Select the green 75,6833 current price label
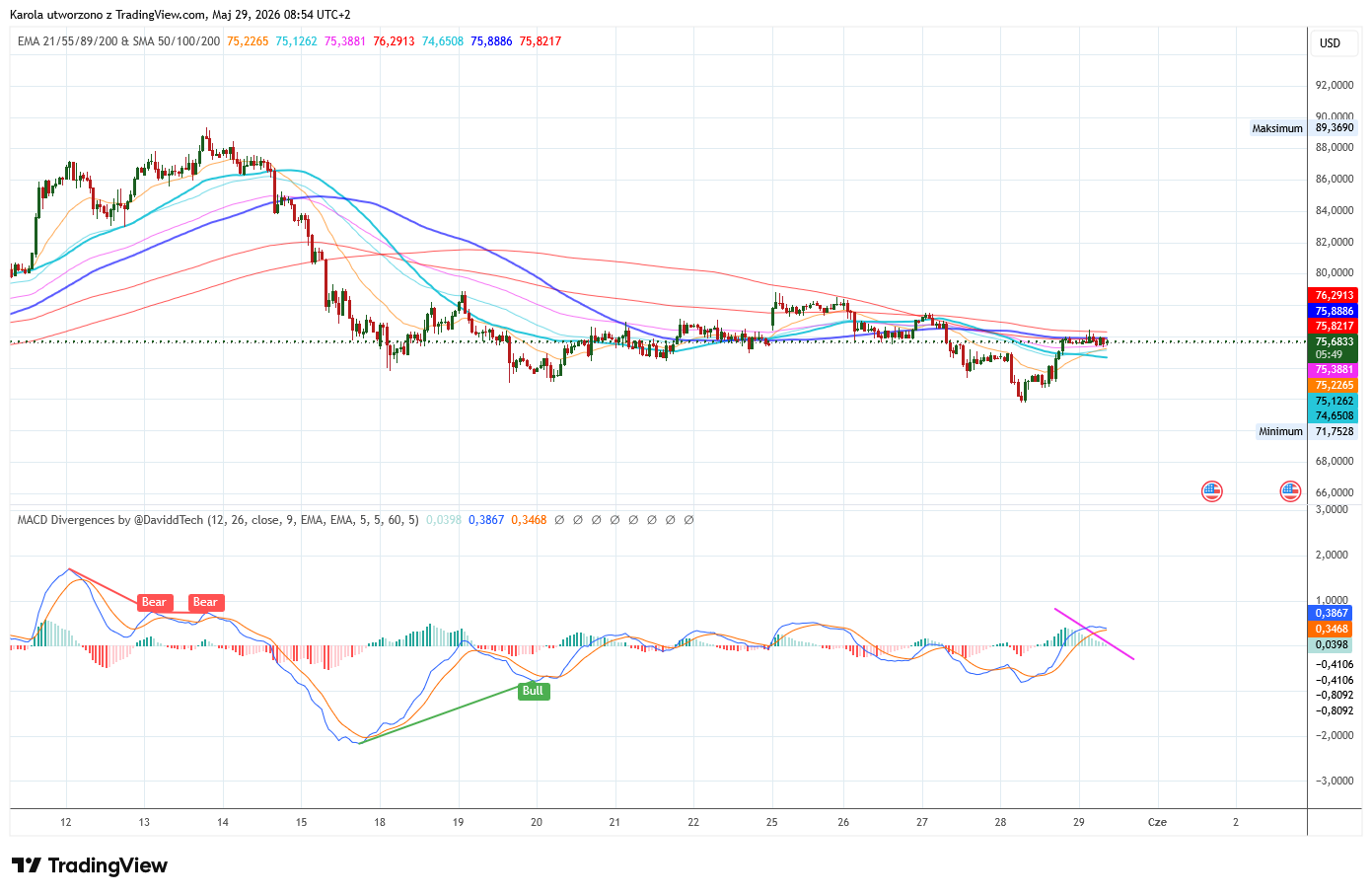This screenshot has width=1372, height=895. (x=1335, y=341)
